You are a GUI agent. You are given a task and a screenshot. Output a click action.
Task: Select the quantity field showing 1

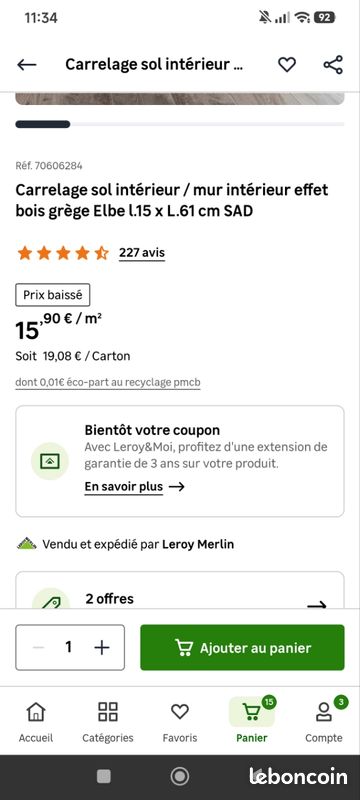coord(68,647)
